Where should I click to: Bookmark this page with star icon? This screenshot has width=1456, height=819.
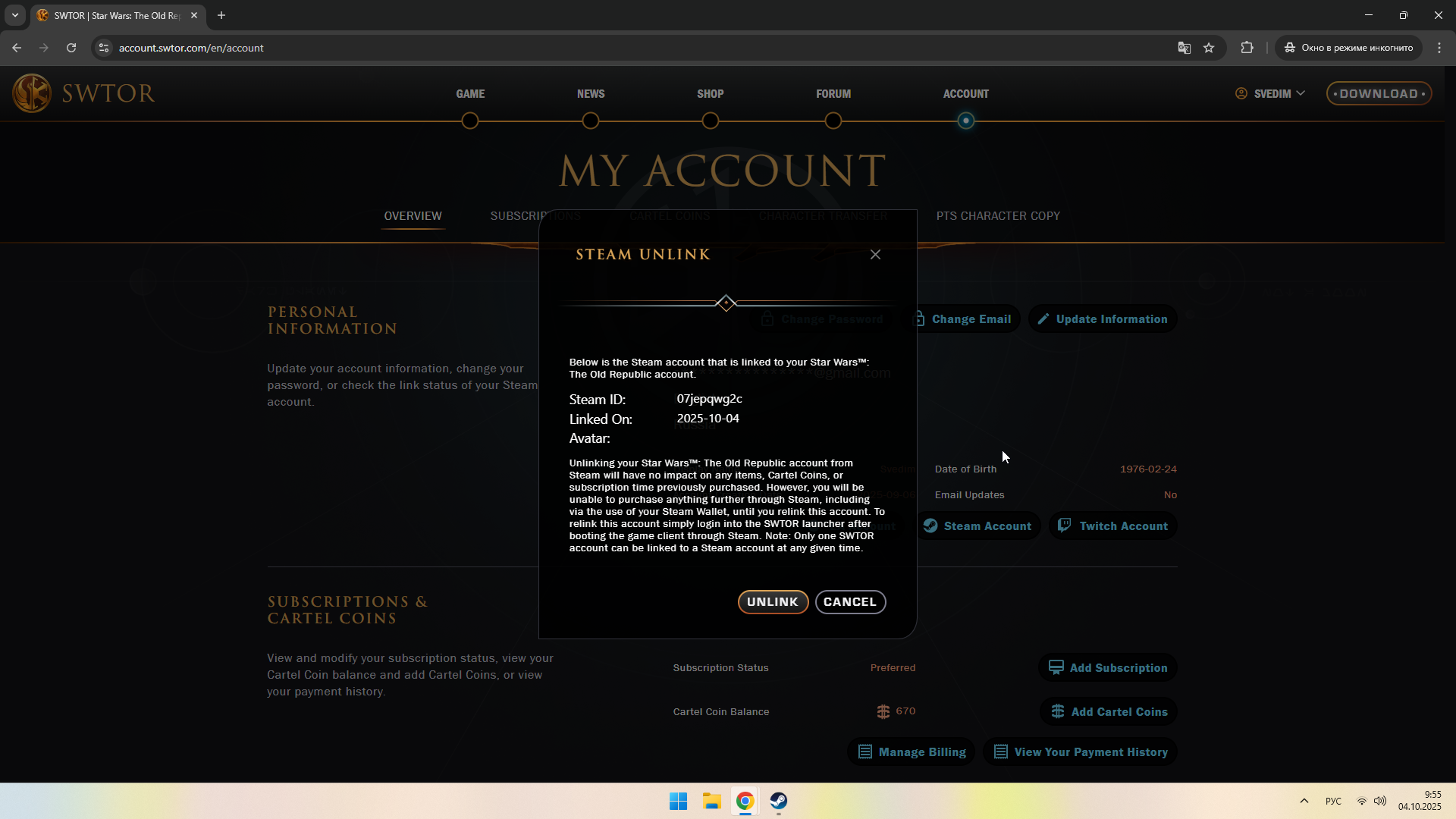[1209, 48]
